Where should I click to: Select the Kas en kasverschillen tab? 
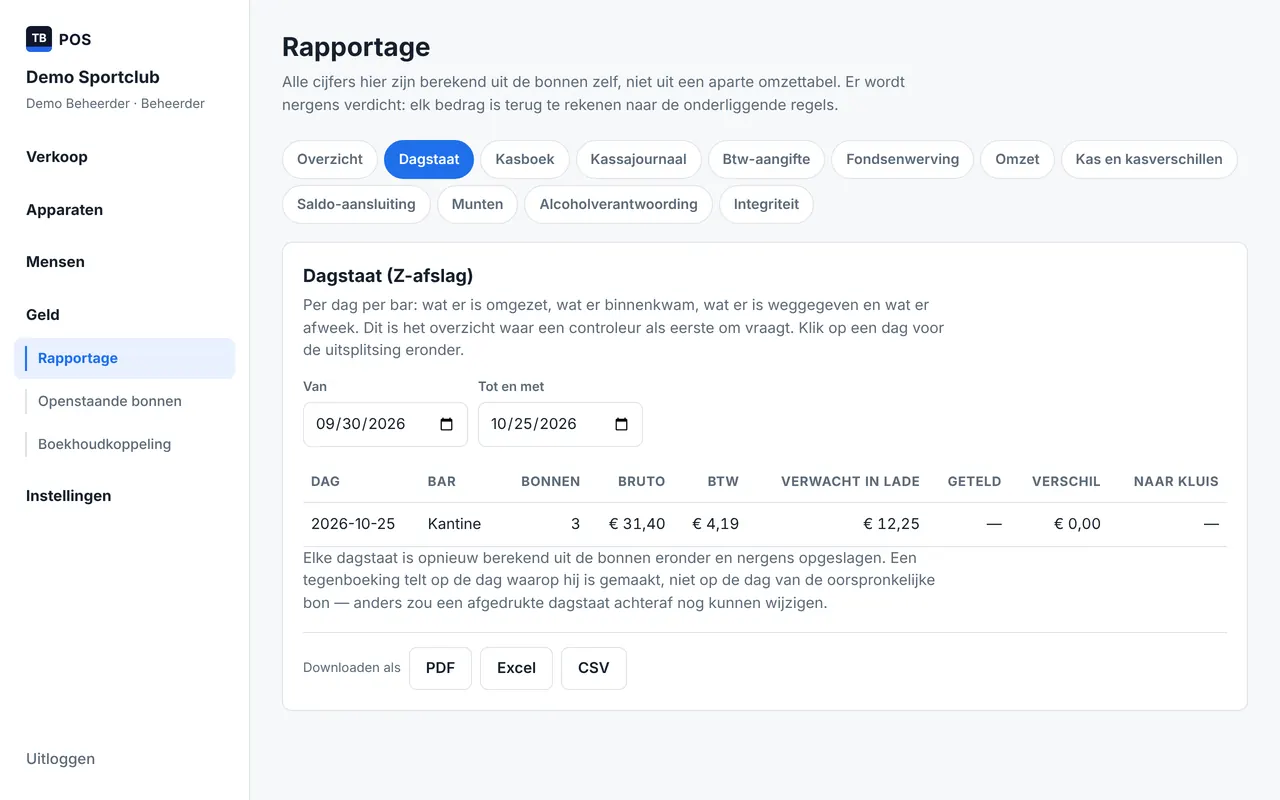[1149, 159]
